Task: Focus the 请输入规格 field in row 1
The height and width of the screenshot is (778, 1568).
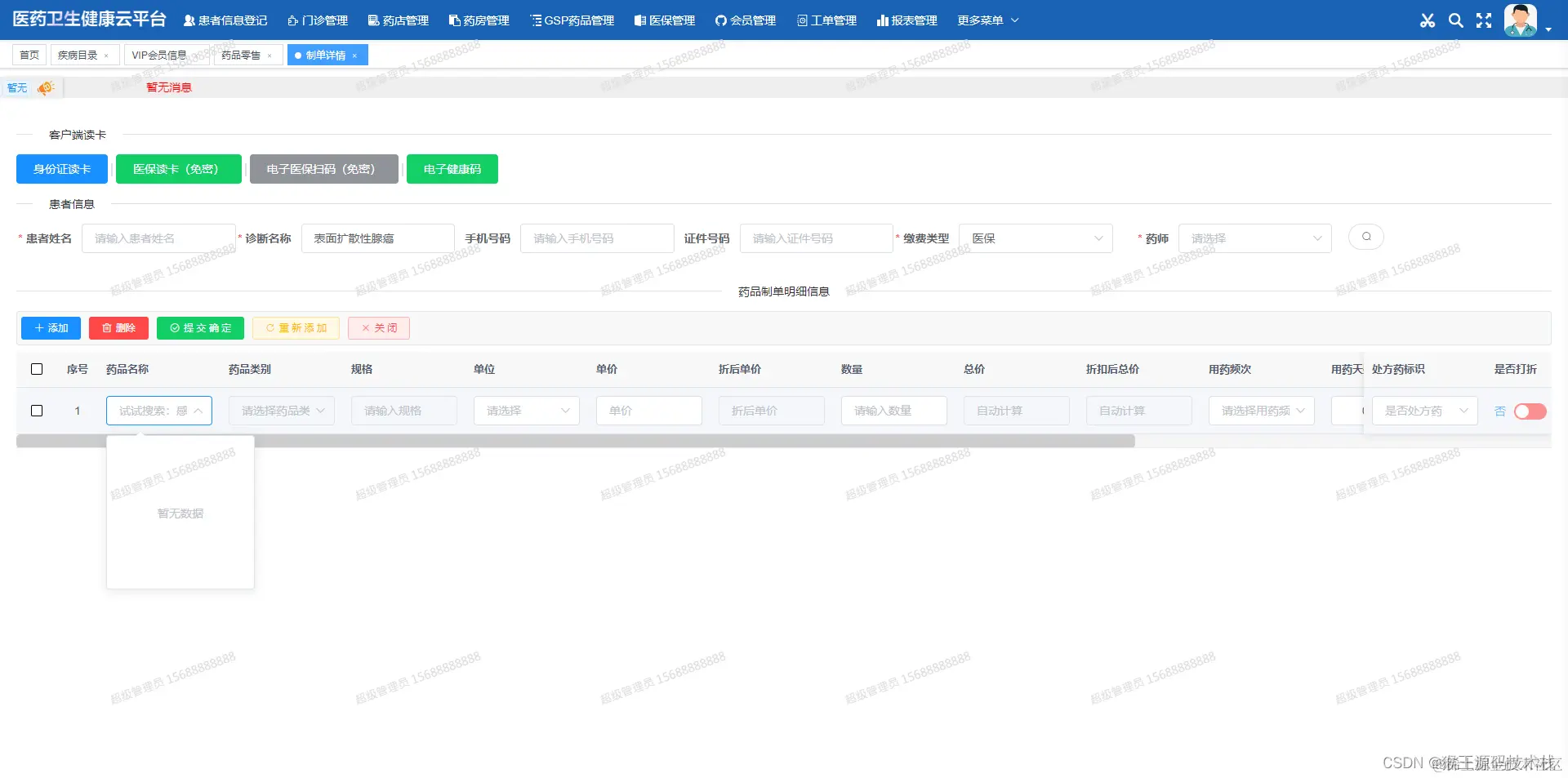Action: click(x=404, y=411)
